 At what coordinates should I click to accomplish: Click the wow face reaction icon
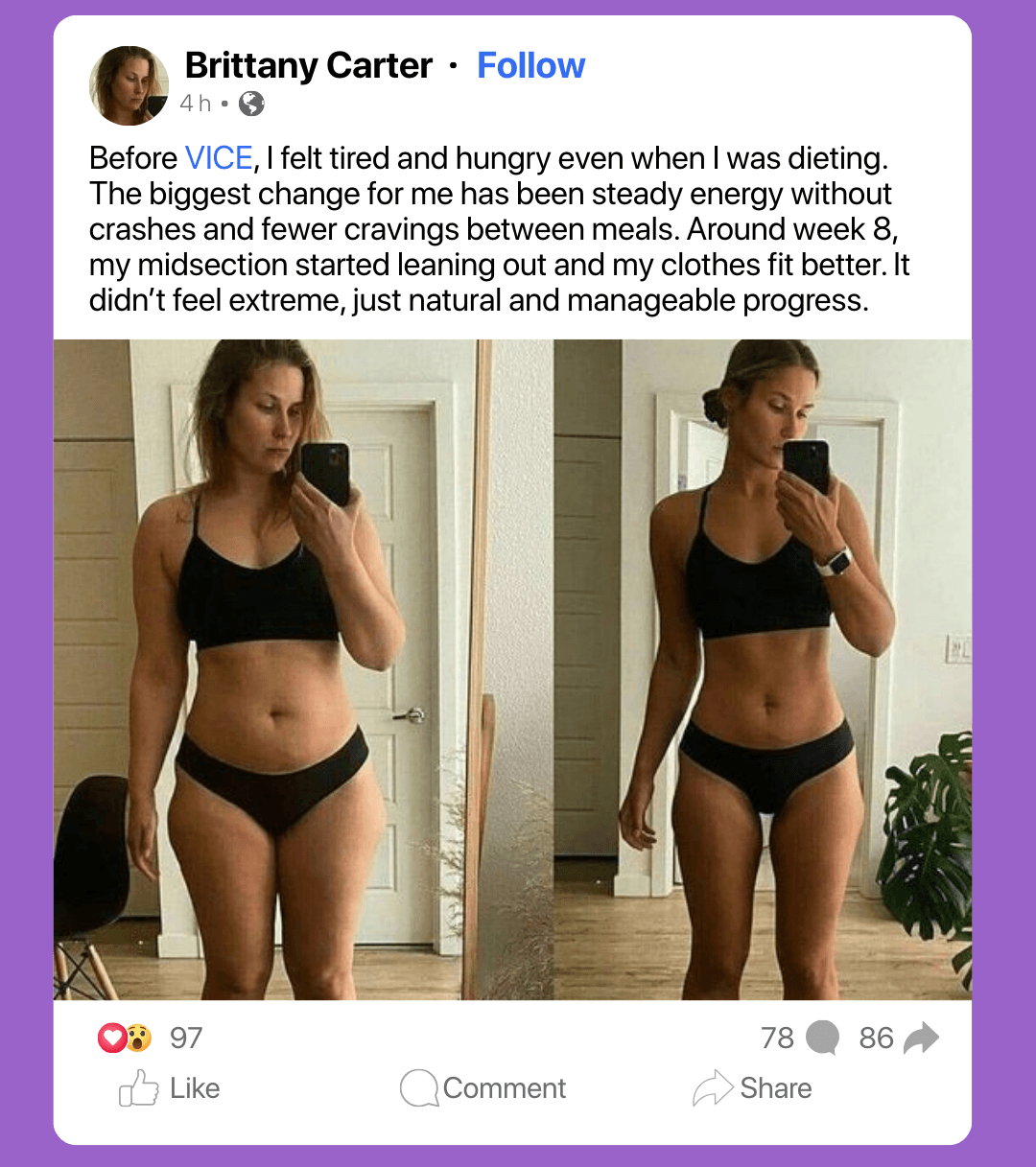click(139, 1038)
